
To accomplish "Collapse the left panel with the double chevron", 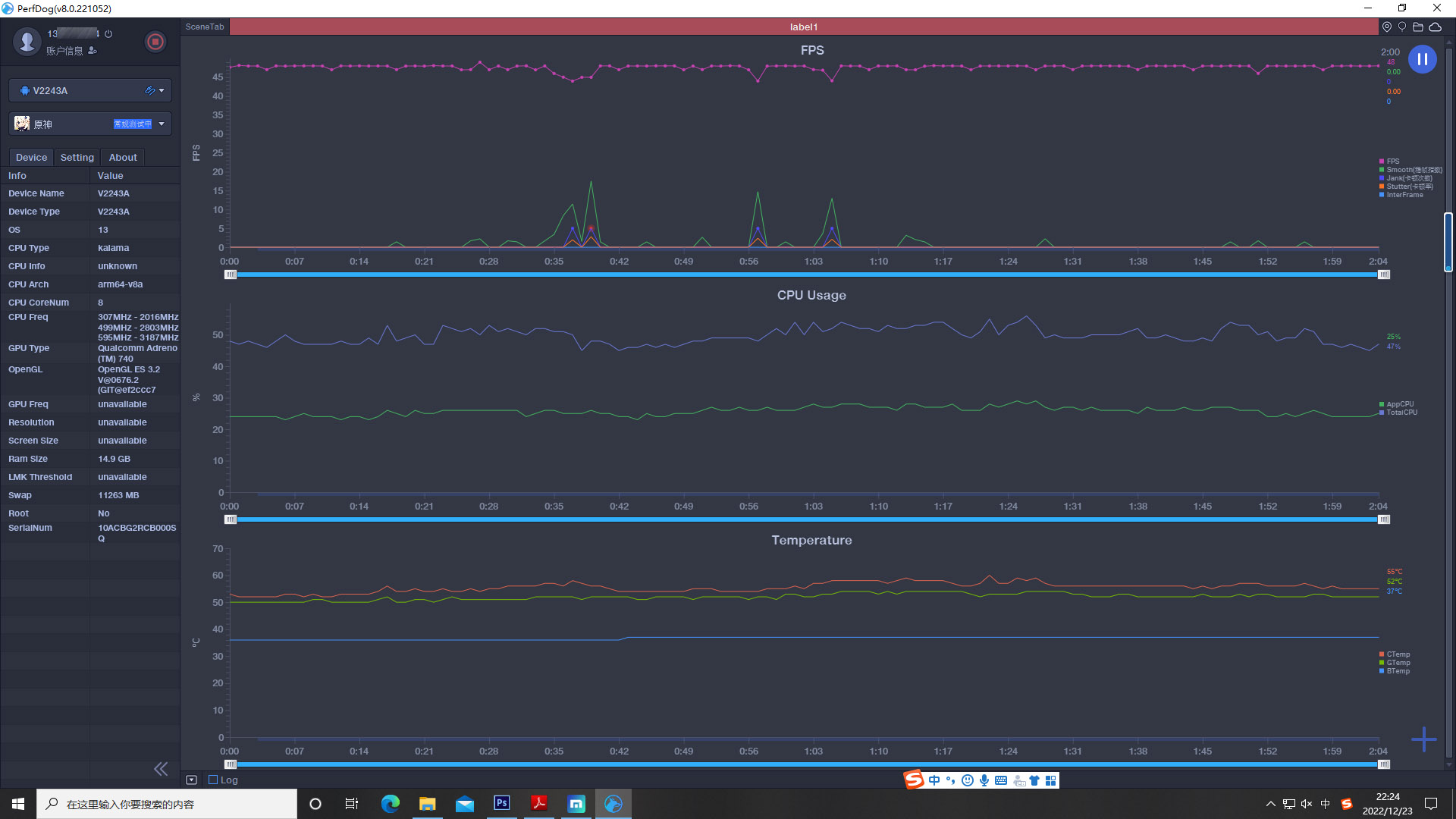I will coord(161,769).
